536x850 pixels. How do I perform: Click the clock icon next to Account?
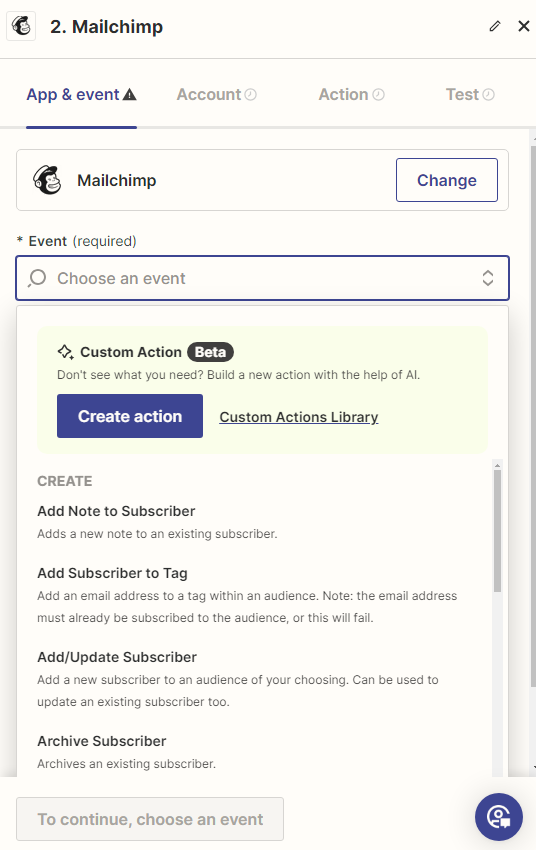[250, 95]
